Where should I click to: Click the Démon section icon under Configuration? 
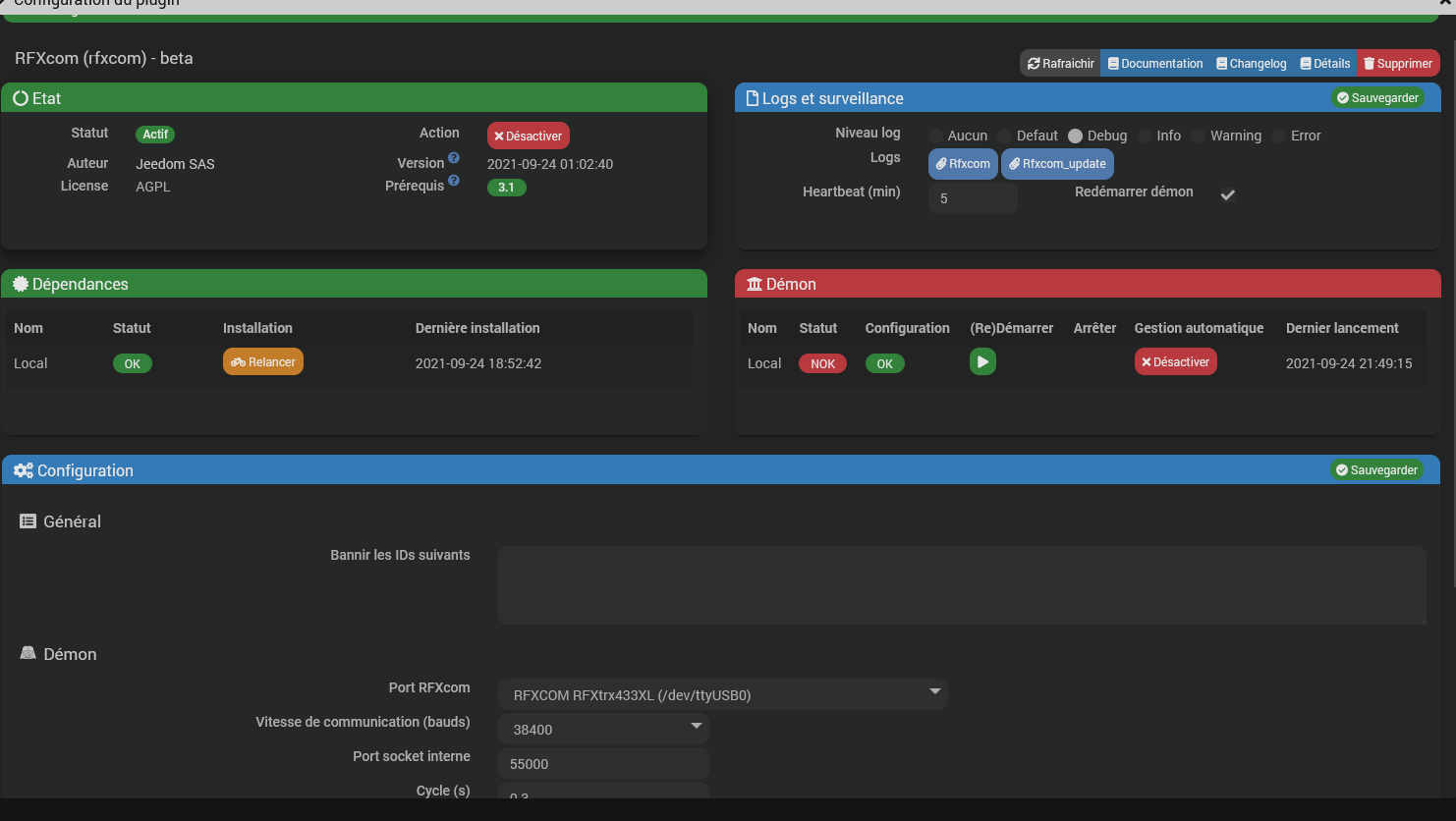click(x=28, y=653)
